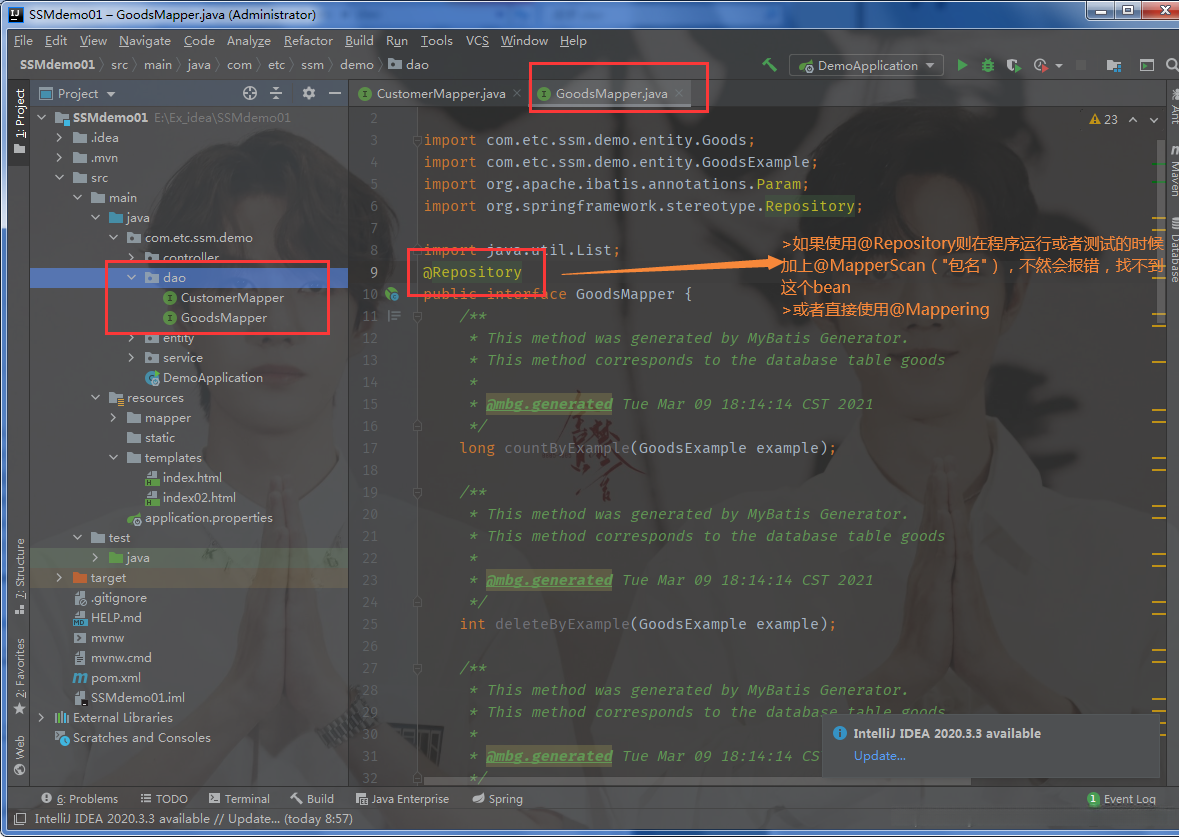1179x837 pixels.
Task: Click the collapse all icon in Project panel
Action: point(278,93)
